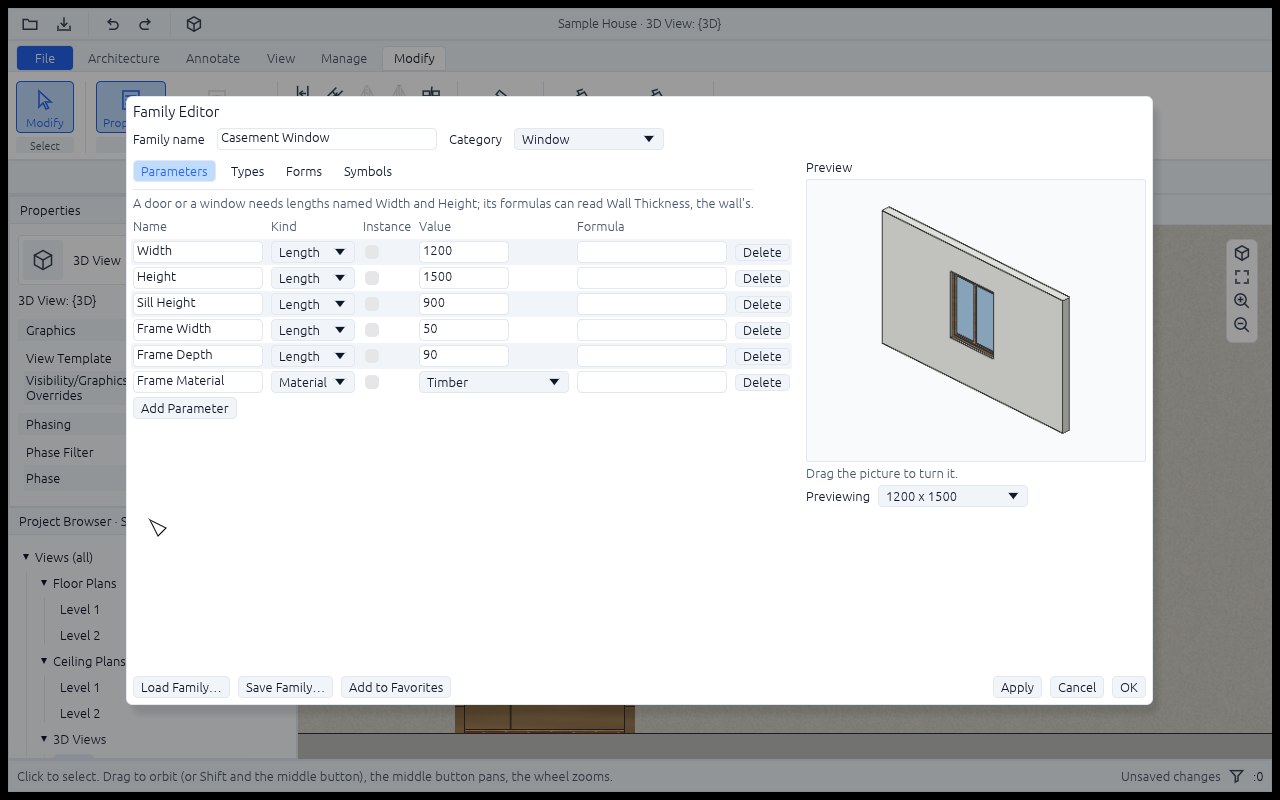Image resolution: width=1280 pixels, height=800 pixels.
Task: Click the 3D cube icon beside redo
Action: (x=194, y=24)
